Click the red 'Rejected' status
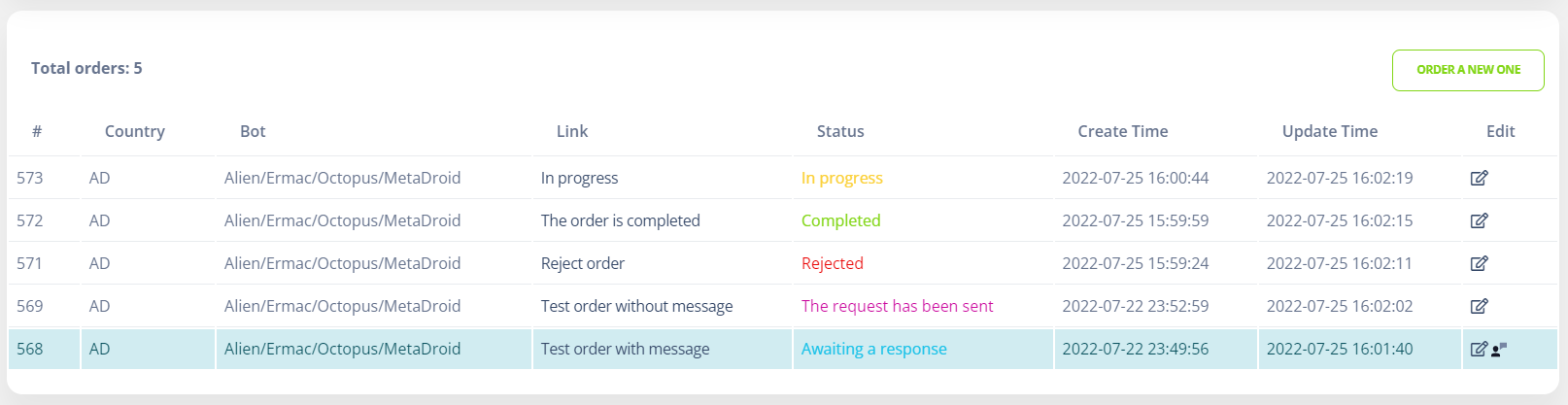The width and height of the screenshot is (1568, 405). (833, 263)
